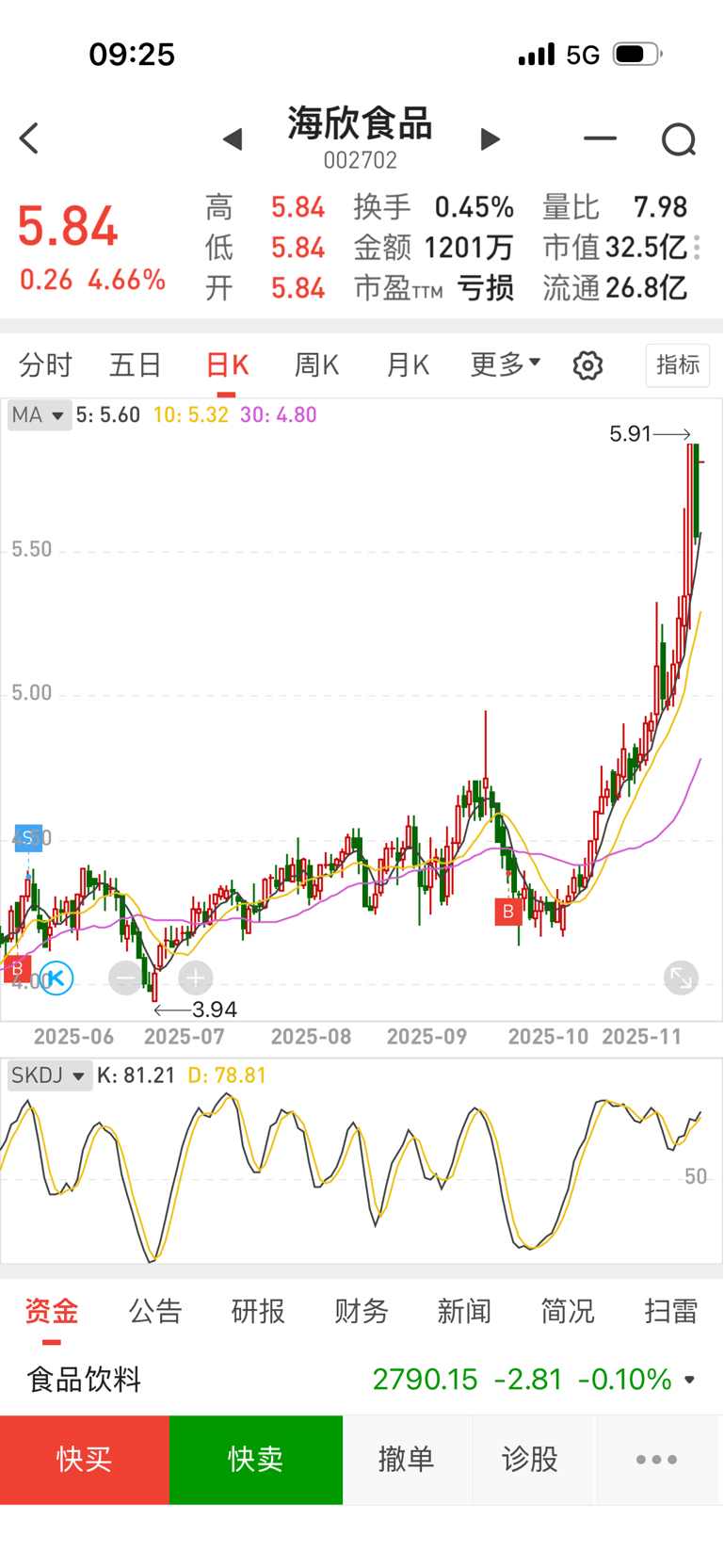724x1568 pixels.
Task: Expand chart to fullscreen icon
Action: [681, 978]
